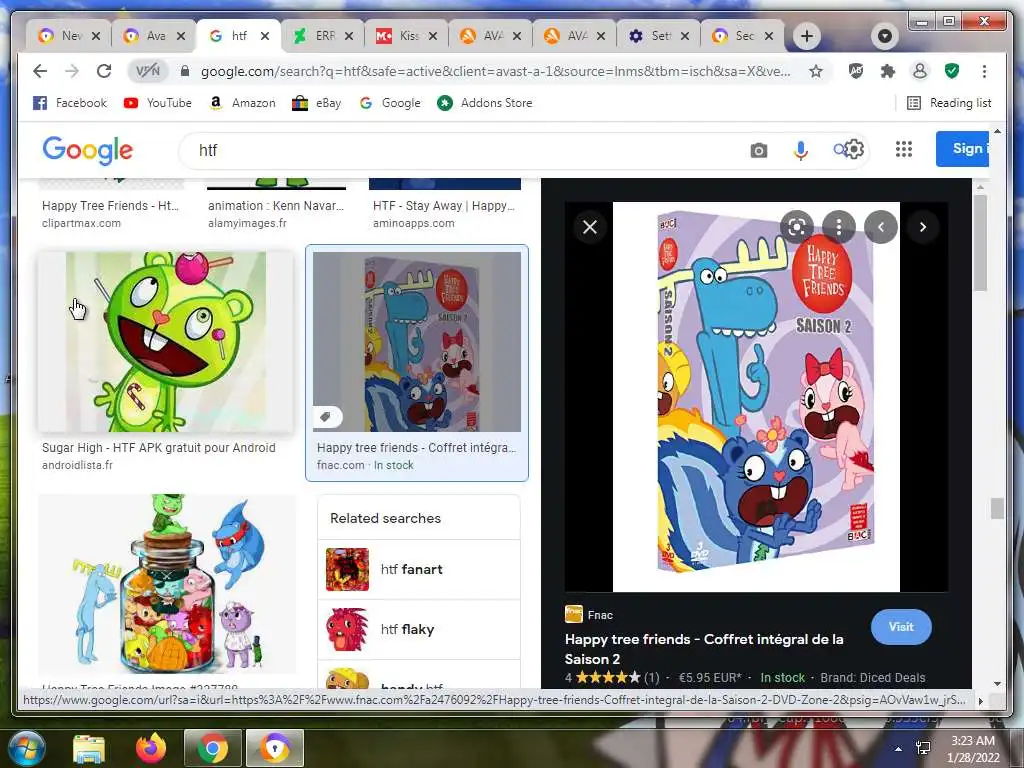Screen dimensions: 1024x768
Task: Click the browser forward arrow
Action: (x=72, y=71)
